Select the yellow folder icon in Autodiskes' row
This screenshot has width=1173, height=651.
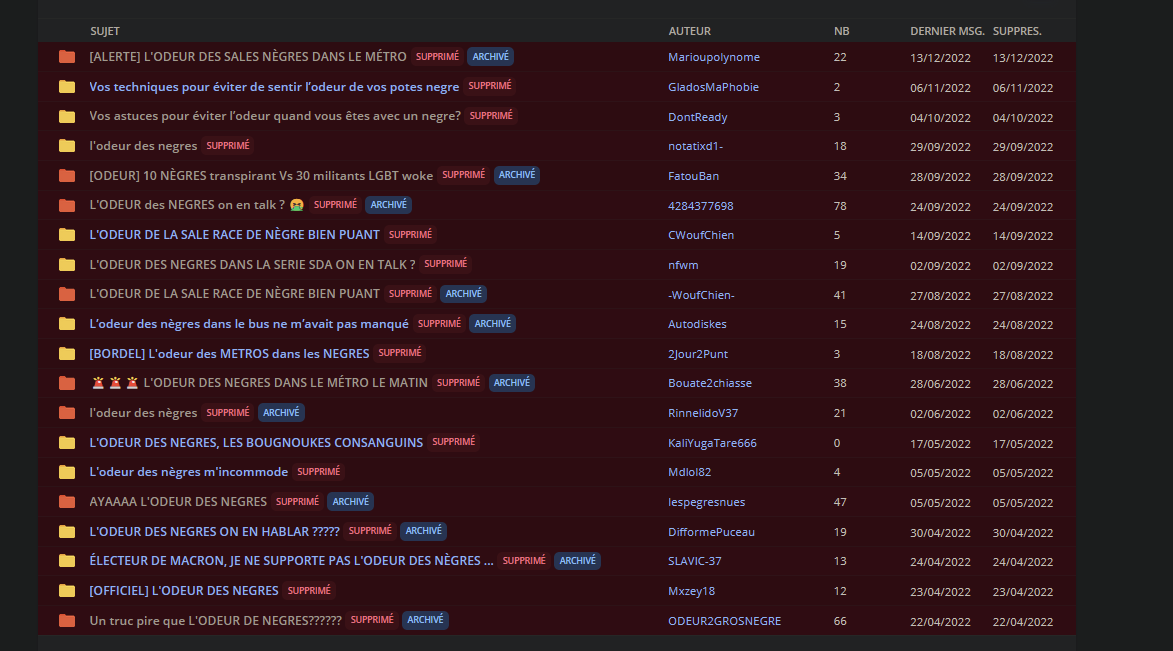(x=67, y=324)
